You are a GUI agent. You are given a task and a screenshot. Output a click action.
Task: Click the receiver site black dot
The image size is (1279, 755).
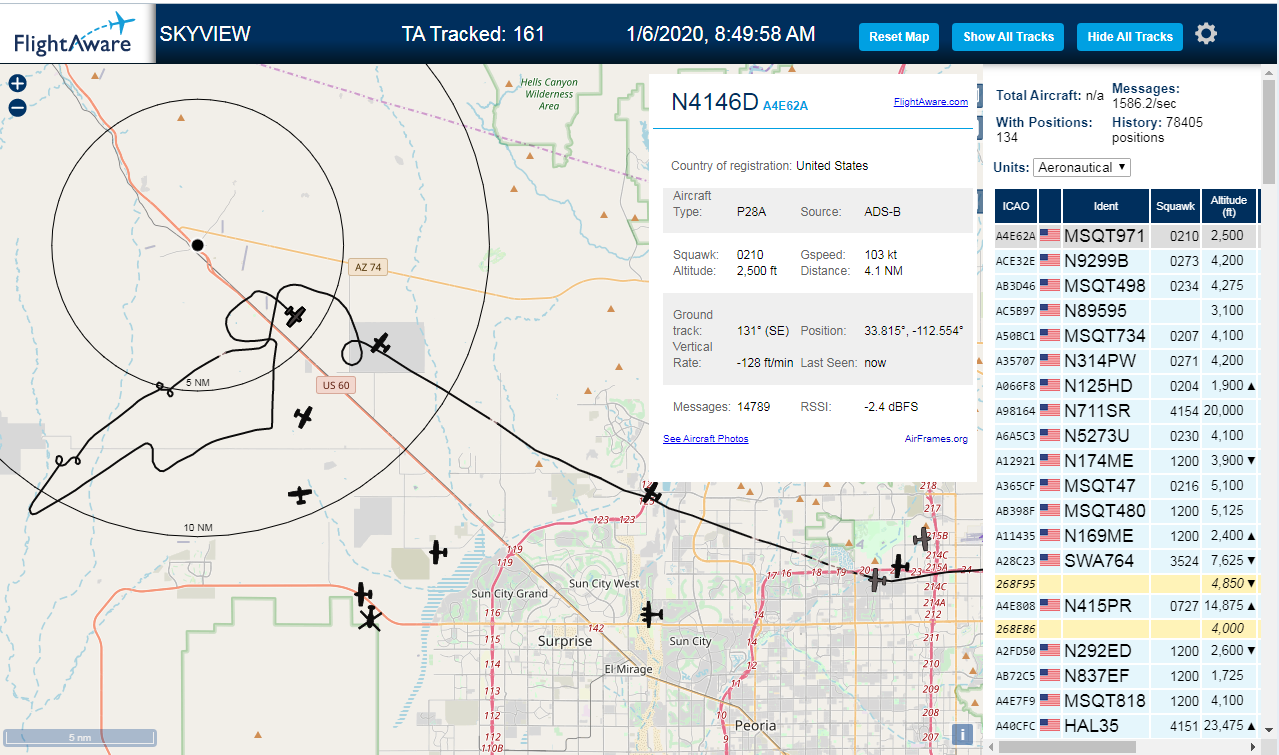(x=198, y=245)
